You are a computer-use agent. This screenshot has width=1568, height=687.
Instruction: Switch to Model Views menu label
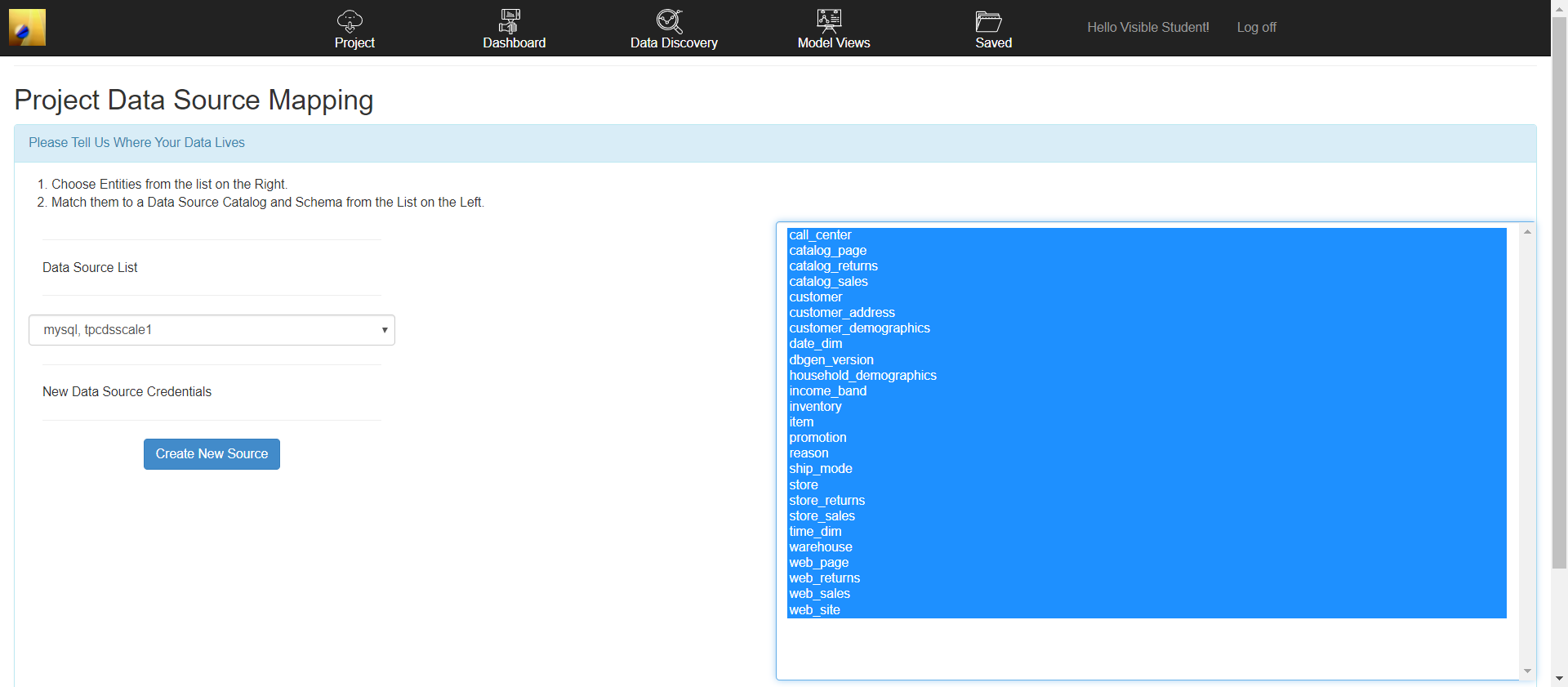point(834,42)
